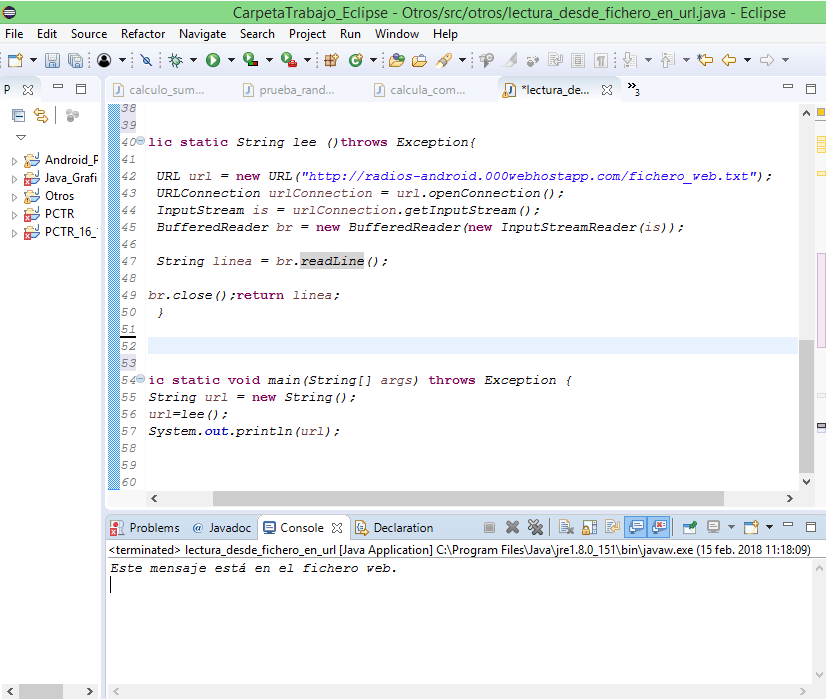826x699 pixels.
Task: Open the Declaration view tab
Action: point(395,528)
